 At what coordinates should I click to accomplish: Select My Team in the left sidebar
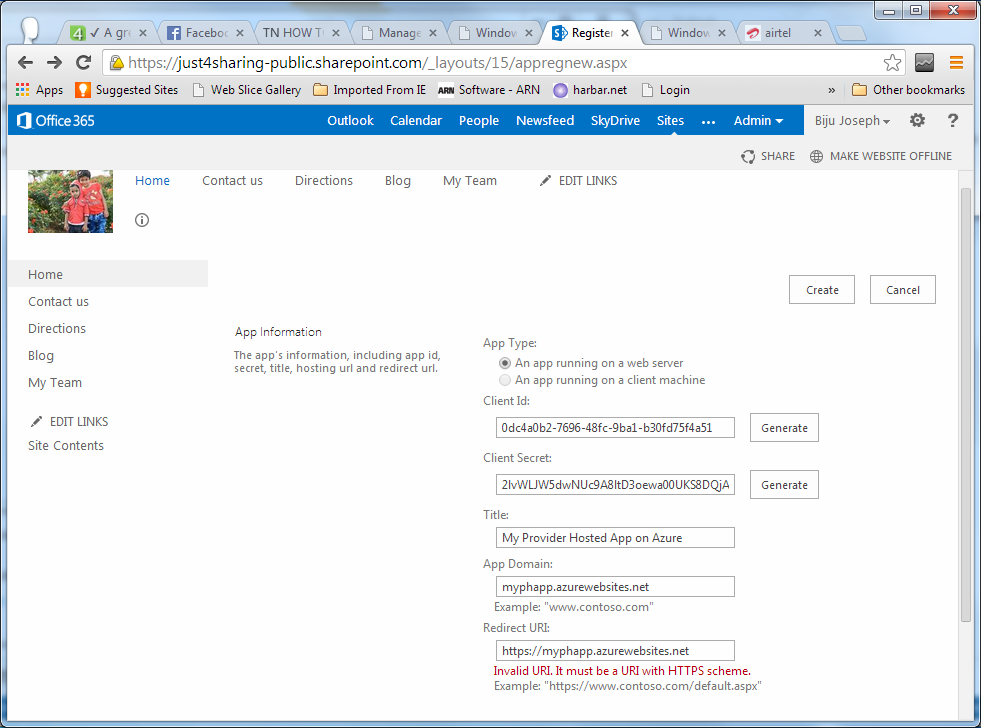pyautogui.click(x=55, y=382)
